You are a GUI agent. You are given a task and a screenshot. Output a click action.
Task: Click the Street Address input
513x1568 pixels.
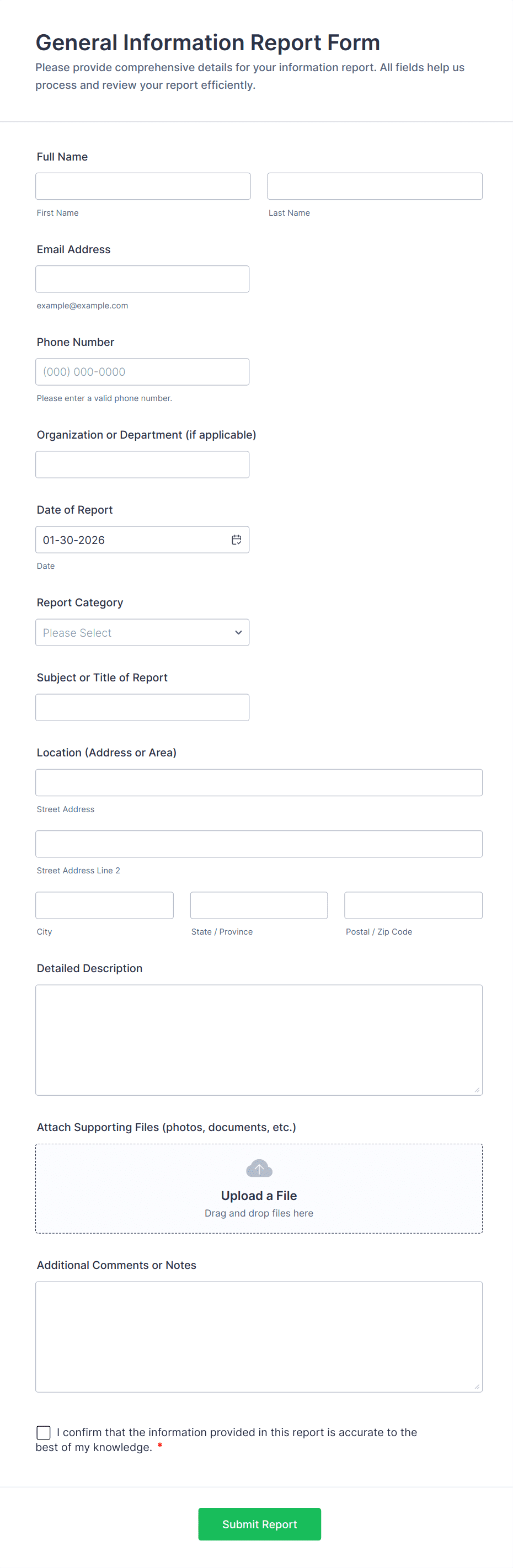259,782
